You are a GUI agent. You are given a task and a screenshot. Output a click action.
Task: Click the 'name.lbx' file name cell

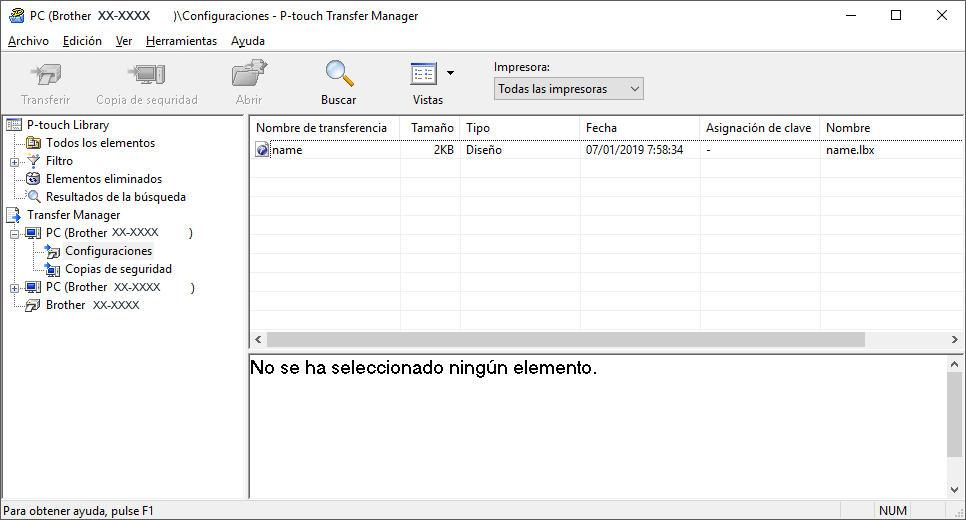pos(850,150)
